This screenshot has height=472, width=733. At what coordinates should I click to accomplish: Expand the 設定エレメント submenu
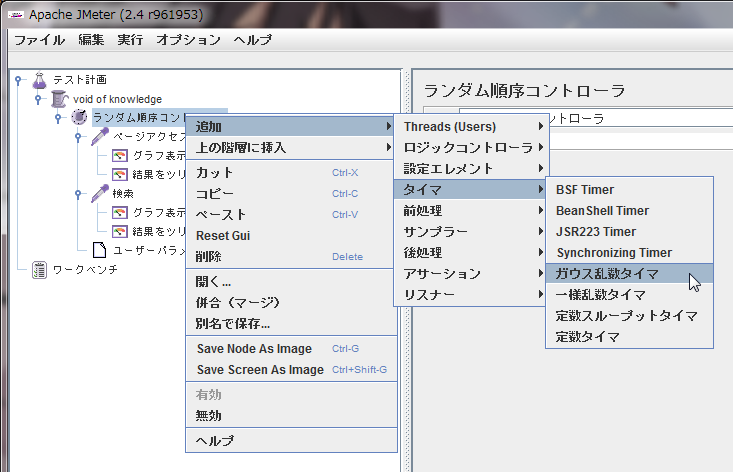[471, 169]
